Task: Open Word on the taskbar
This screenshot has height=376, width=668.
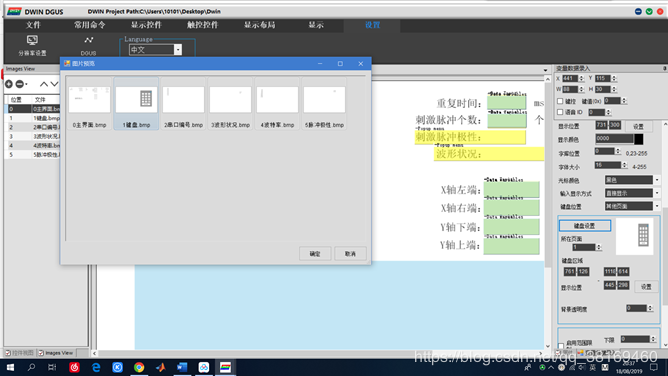Action: tap(182, 367)
